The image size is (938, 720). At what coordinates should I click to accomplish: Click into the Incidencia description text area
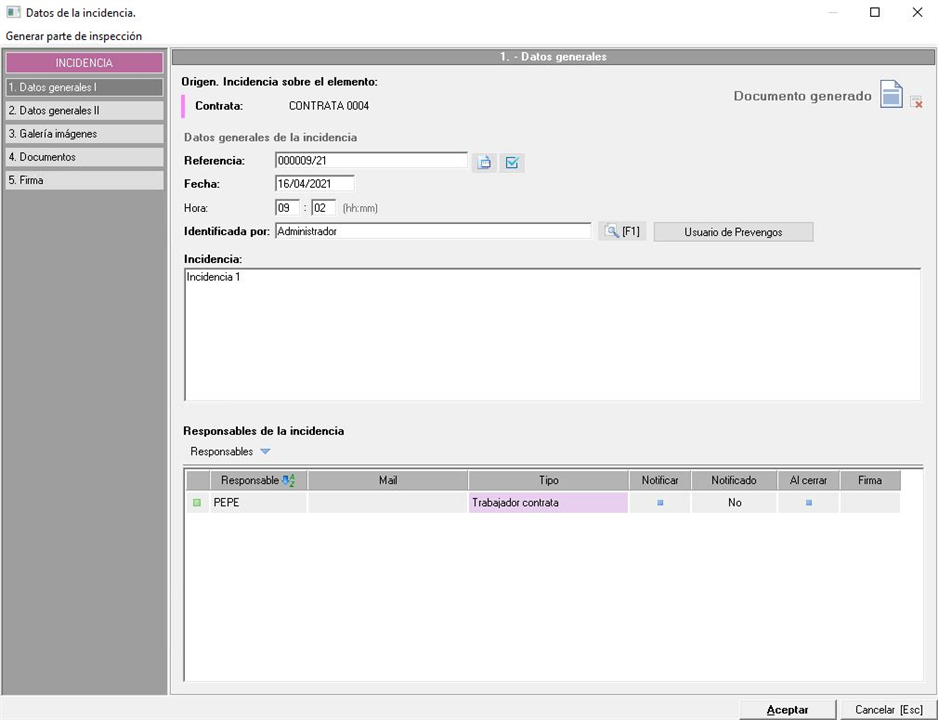(x=552, y=335)
